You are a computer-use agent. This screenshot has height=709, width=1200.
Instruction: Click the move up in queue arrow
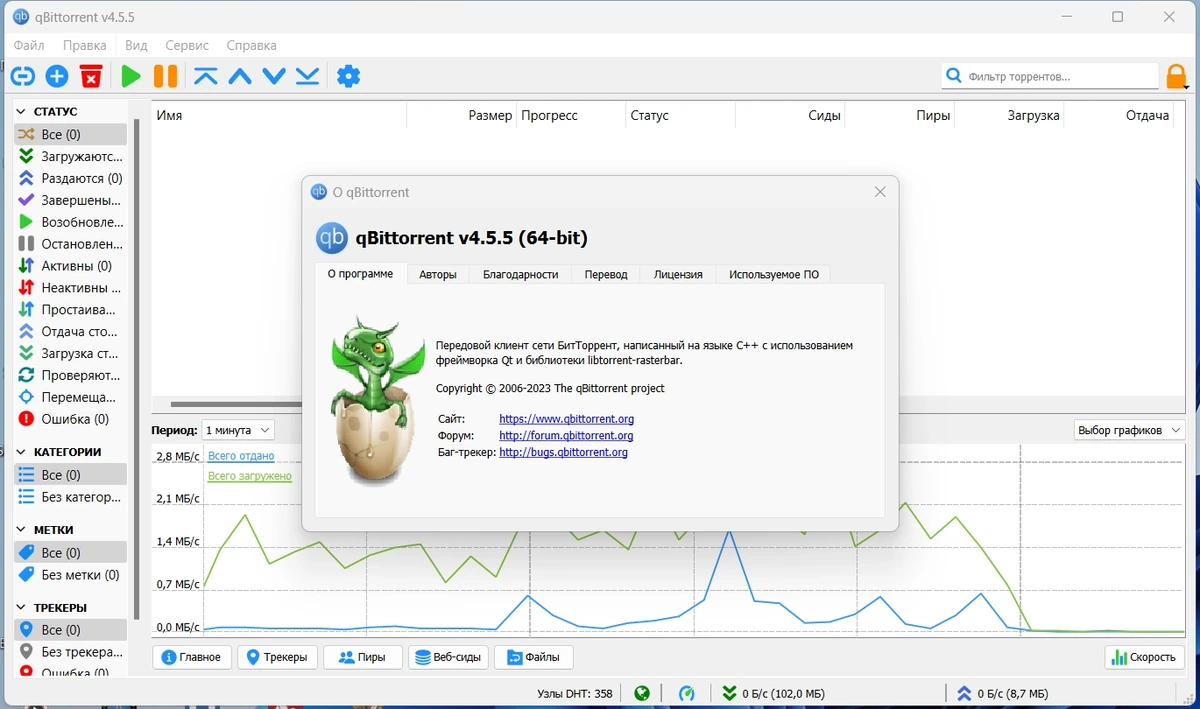click(x=240, y=76)
